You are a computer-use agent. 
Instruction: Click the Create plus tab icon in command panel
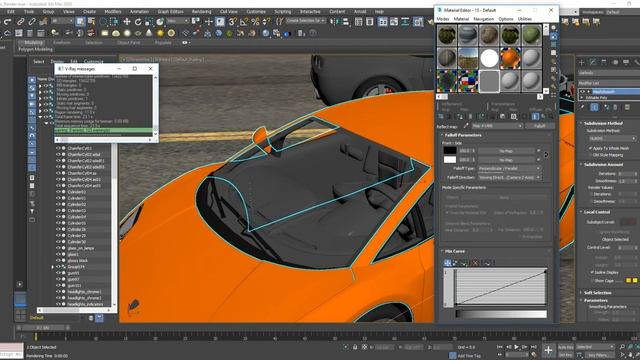click(582, 62)
